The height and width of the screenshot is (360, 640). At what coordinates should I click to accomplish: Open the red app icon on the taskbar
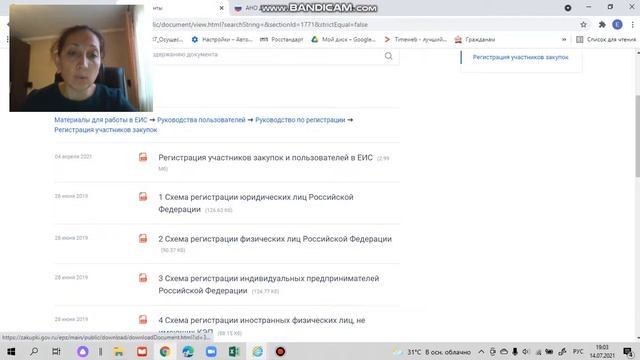(142, 351)
